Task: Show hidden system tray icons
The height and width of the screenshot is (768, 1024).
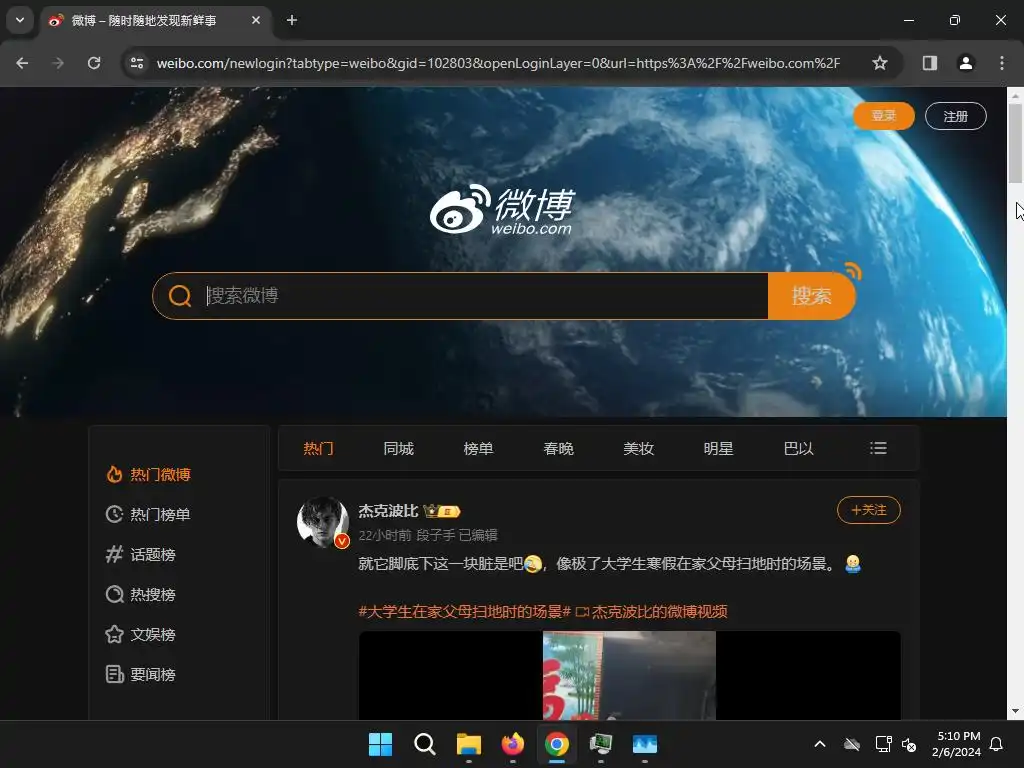Action: pyautogui.click(x=820, y=744)
